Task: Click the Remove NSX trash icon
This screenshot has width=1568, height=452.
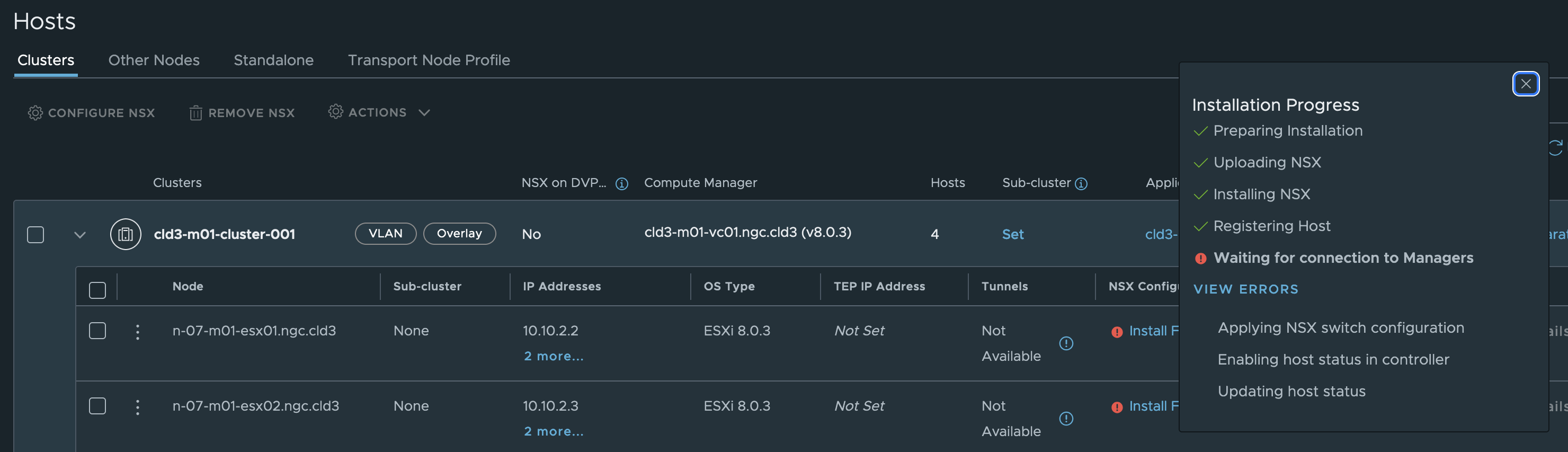Action: pos(195,113)
